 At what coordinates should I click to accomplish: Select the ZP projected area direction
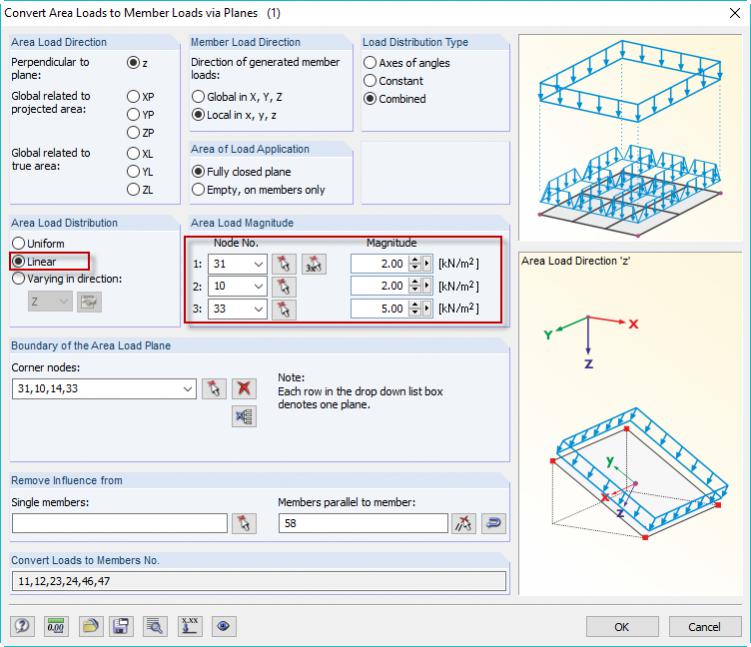tap(133, 133)
